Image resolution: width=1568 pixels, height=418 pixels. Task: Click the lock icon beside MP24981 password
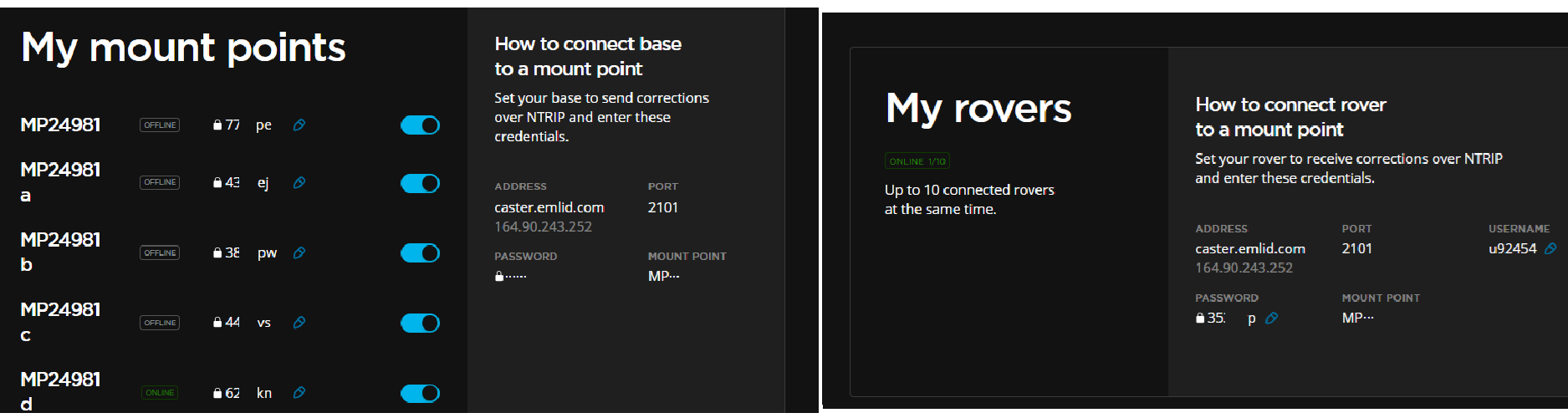click(217, 125)
